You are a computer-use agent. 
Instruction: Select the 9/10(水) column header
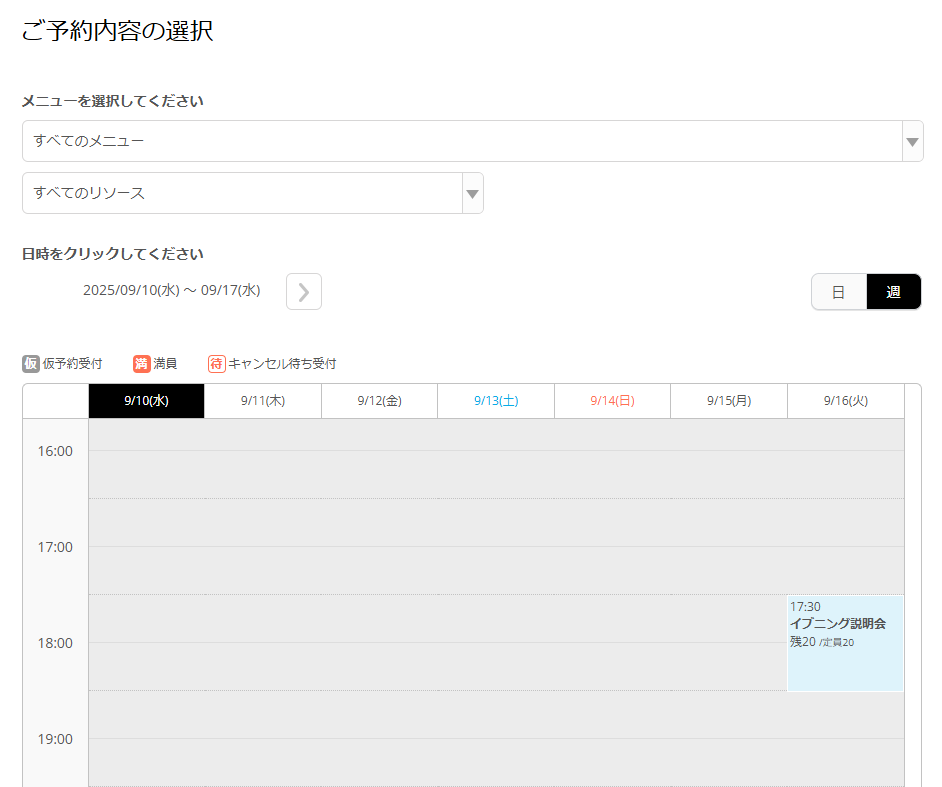146,401
